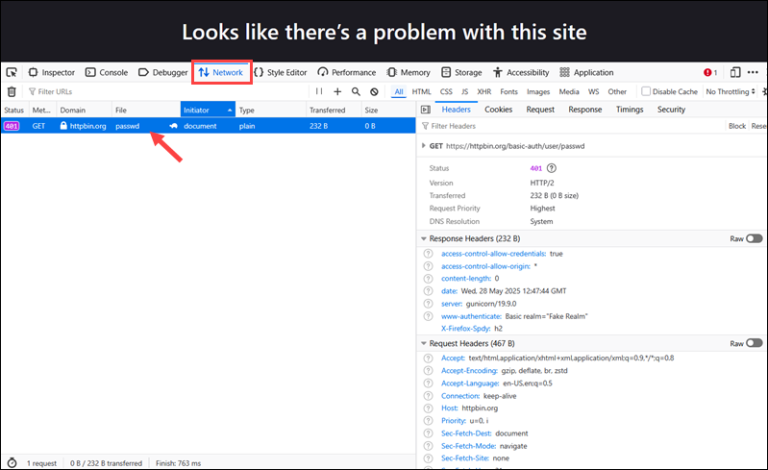768x470 pixels.
Task: Enable the Disable Cache checkbox
Action: tap(646, 92)
